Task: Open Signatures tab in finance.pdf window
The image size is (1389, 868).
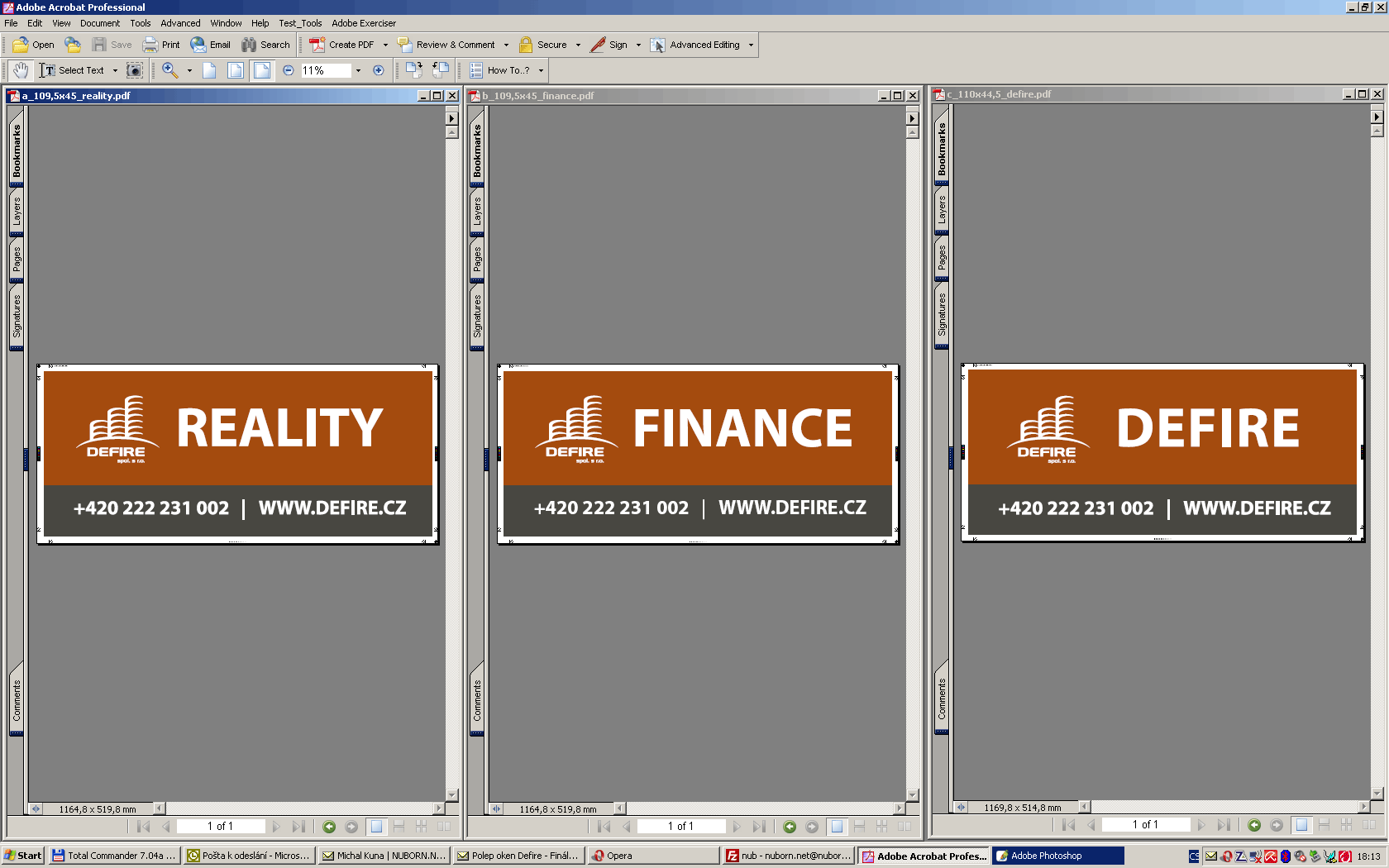Action: tap(477, 316)
